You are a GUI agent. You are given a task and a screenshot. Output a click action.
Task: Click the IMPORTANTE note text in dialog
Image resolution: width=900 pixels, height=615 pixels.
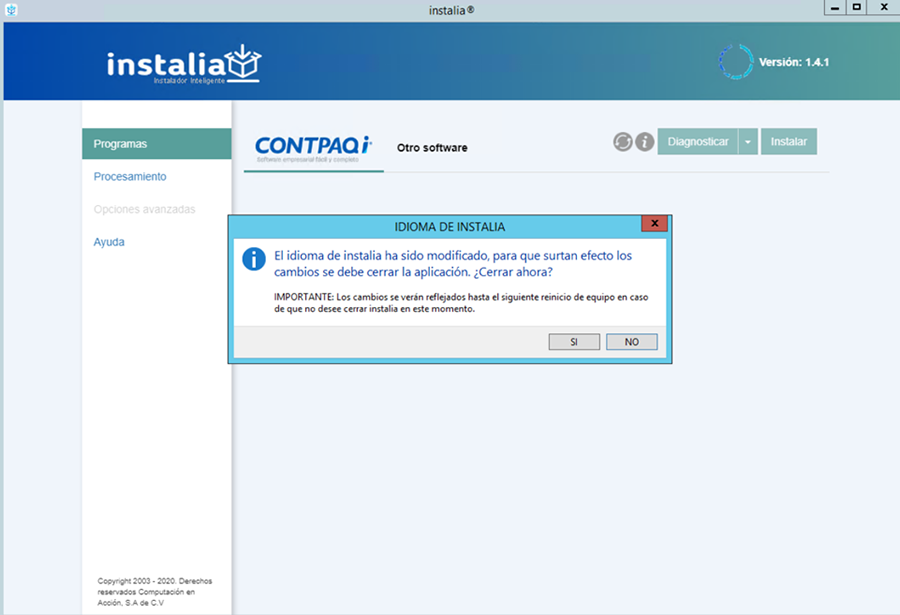click(461, 303)
